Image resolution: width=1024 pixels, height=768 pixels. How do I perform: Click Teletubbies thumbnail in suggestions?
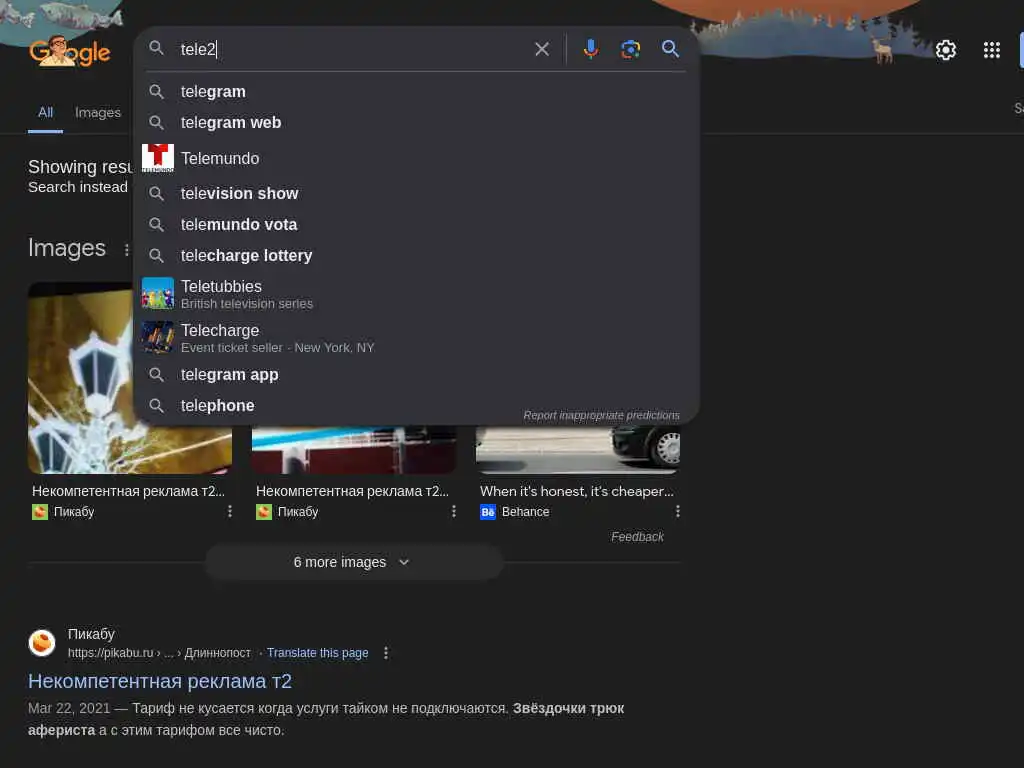coord(157,293)
